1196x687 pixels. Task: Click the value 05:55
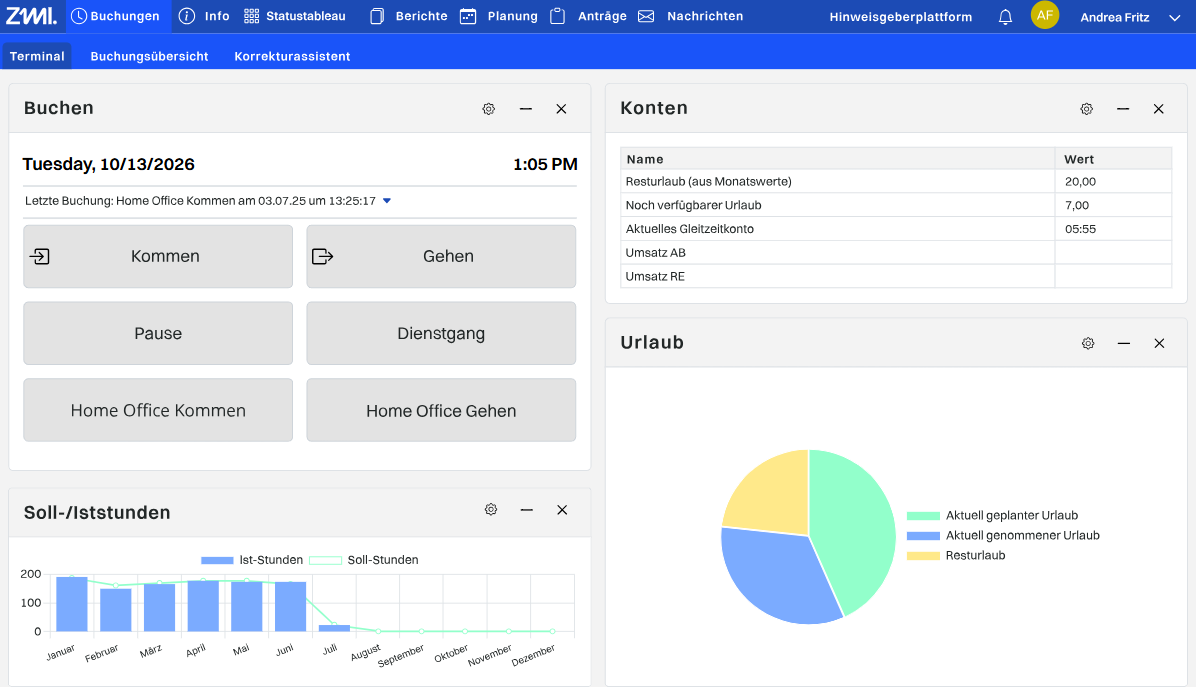1080,229
